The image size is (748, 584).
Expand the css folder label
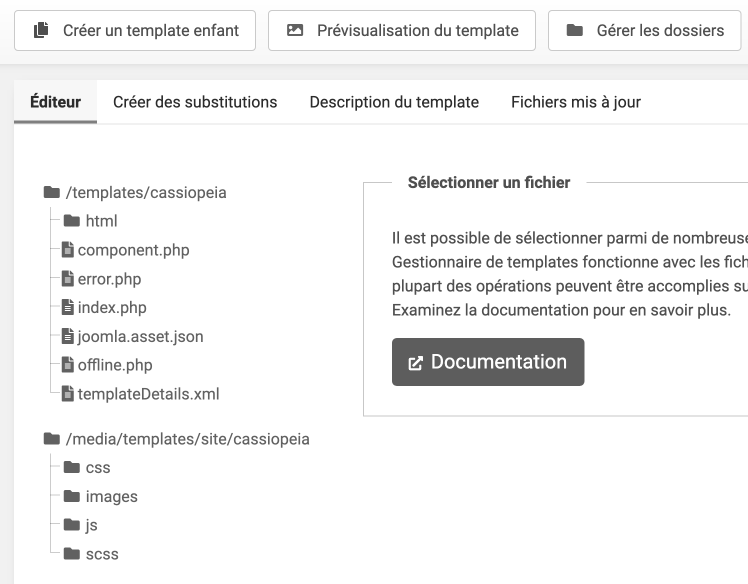point(98,468)
